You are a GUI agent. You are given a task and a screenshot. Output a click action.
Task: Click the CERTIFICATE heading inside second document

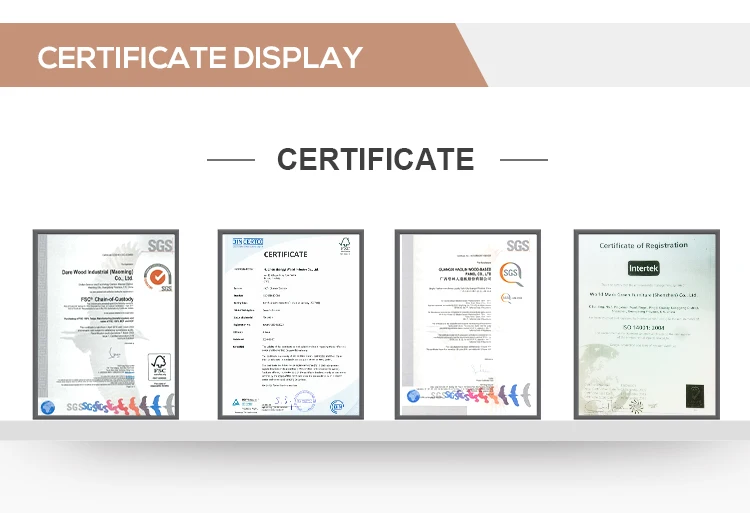(286, 254)
